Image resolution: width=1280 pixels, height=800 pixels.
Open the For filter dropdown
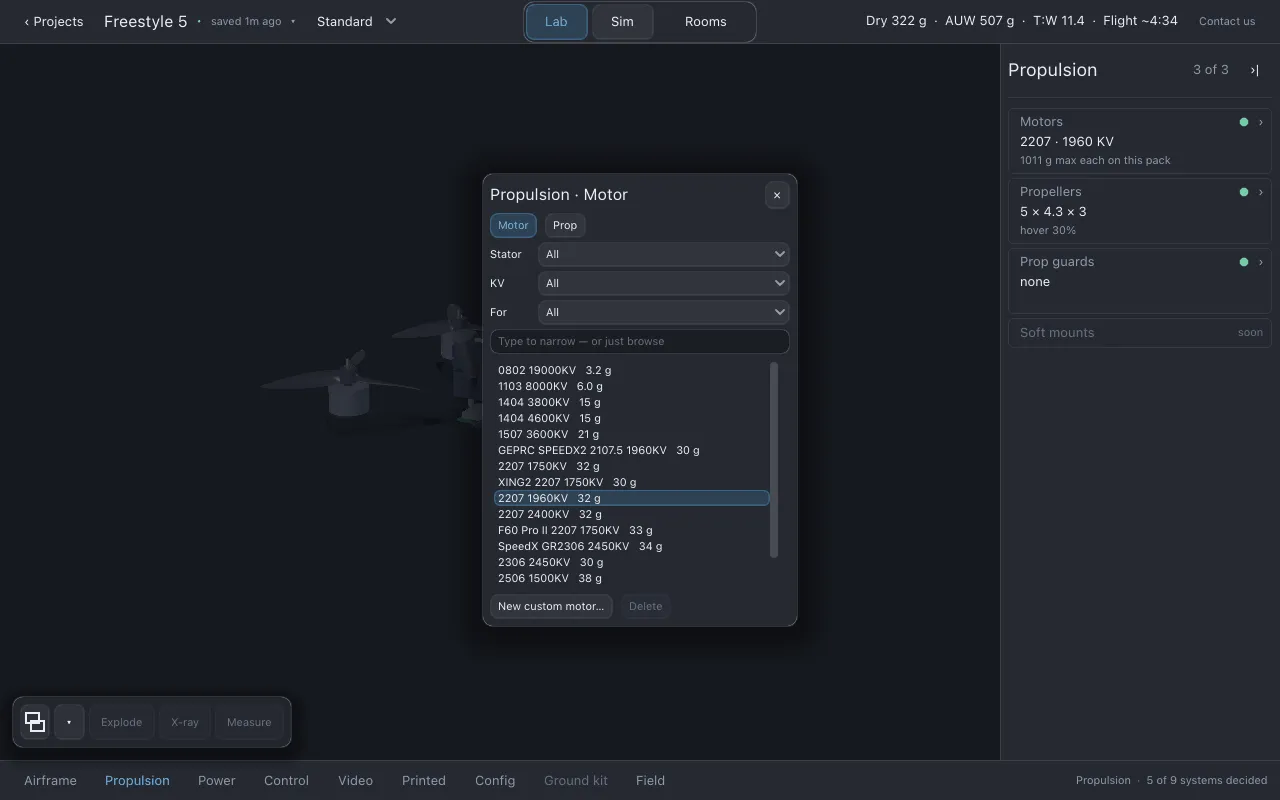coord(664,312)
